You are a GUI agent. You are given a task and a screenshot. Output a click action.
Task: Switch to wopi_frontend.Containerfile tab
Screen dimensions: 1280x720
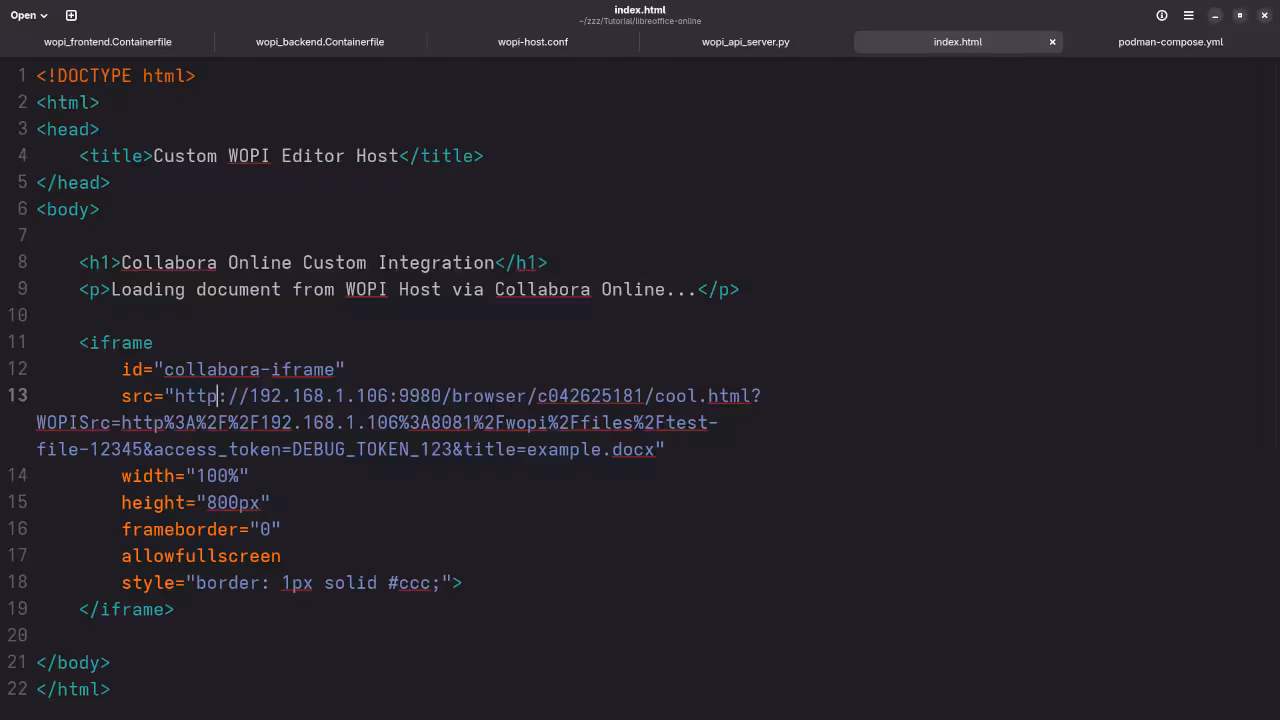(107, 42)
